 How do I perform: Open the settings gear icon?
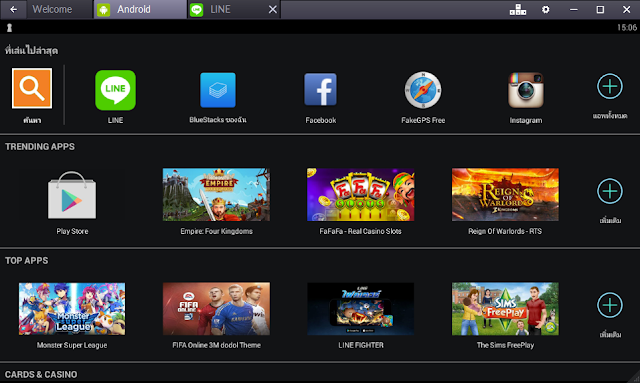(545, 9)
